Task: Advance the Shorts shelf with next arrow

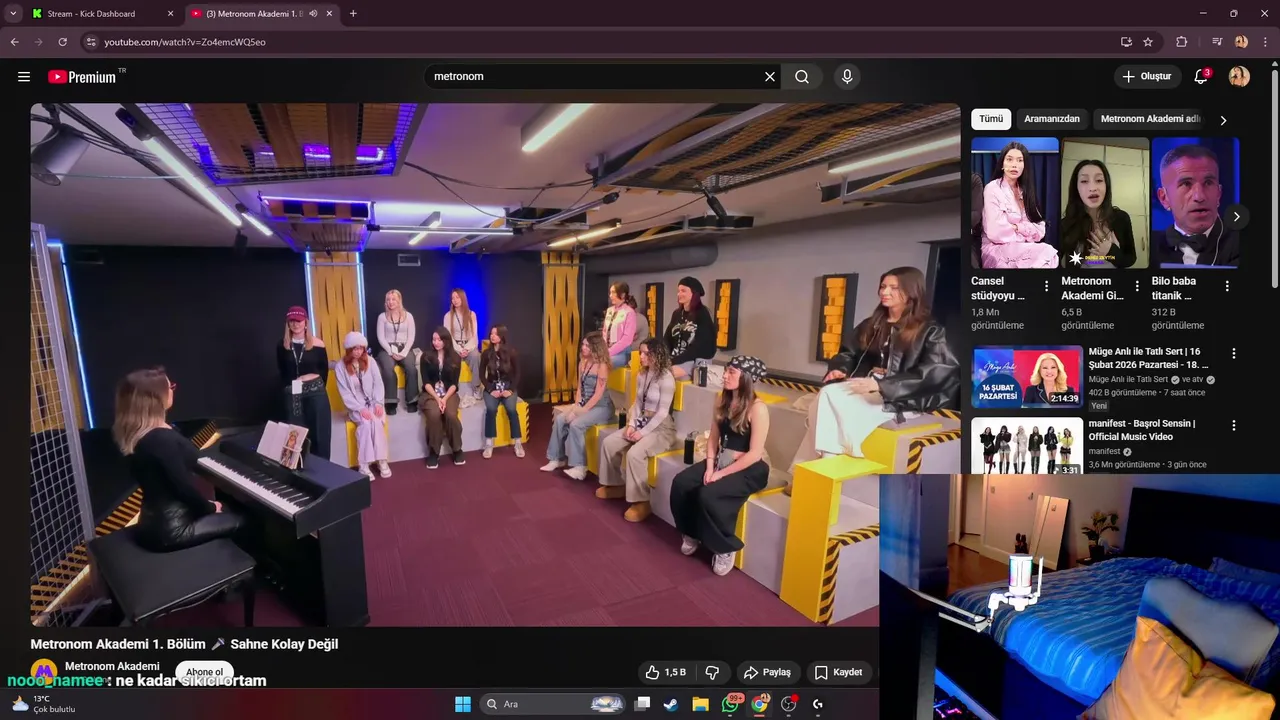Action: coord(1236,217)
